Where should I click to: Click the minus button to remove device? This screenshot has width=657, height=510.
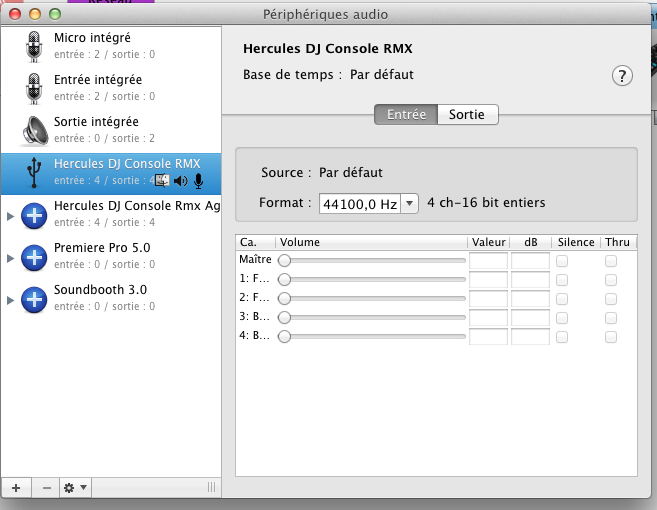pyautogui.click(x=46, y=487)
